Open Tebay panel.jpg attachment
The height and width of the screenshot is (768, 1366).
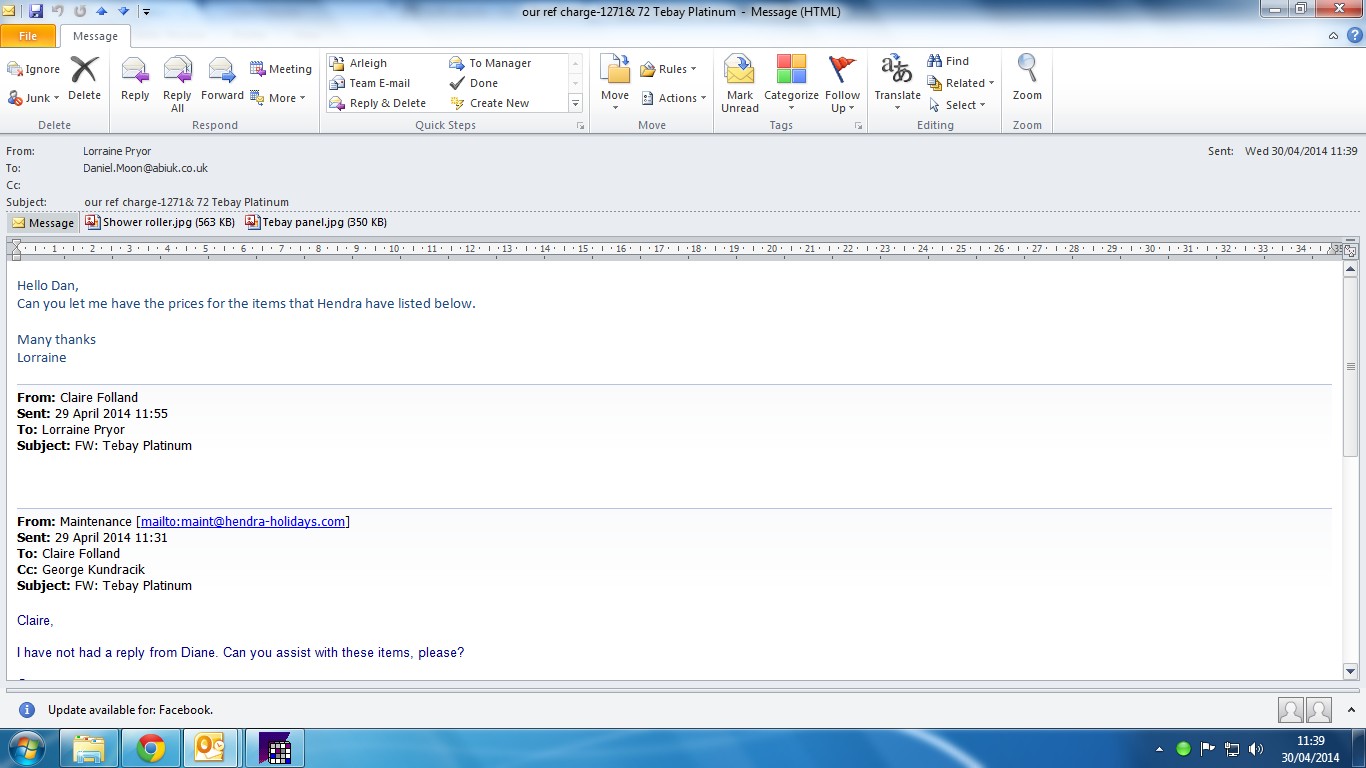(317, 222)
